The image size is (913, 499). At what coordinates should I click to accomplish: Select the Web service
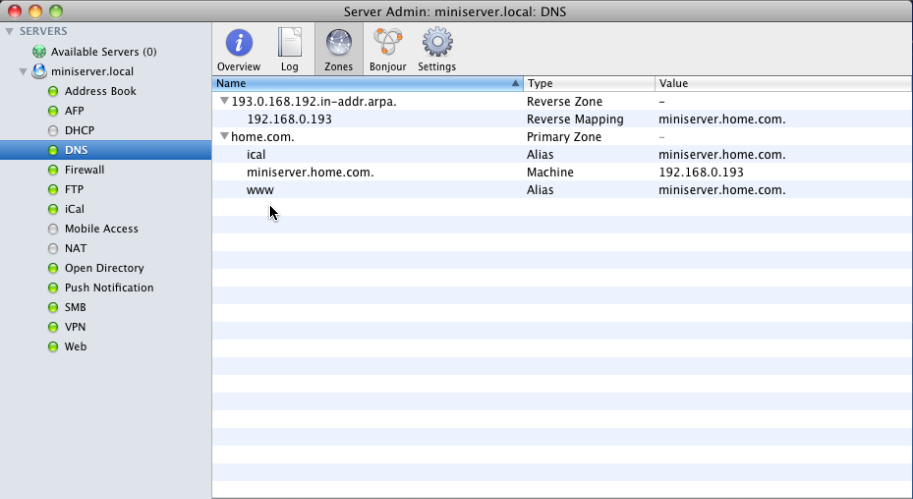click(76, 346)
